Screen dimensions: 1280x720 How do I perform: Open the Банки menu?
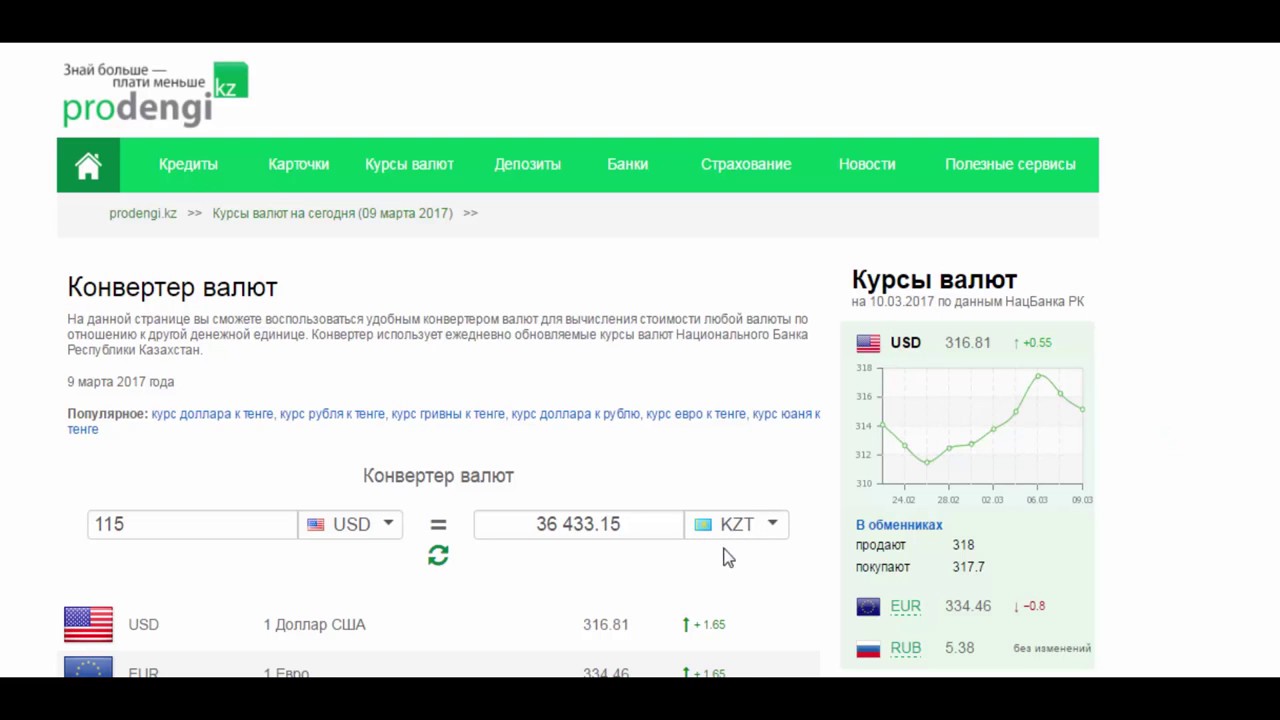point(627,164)
